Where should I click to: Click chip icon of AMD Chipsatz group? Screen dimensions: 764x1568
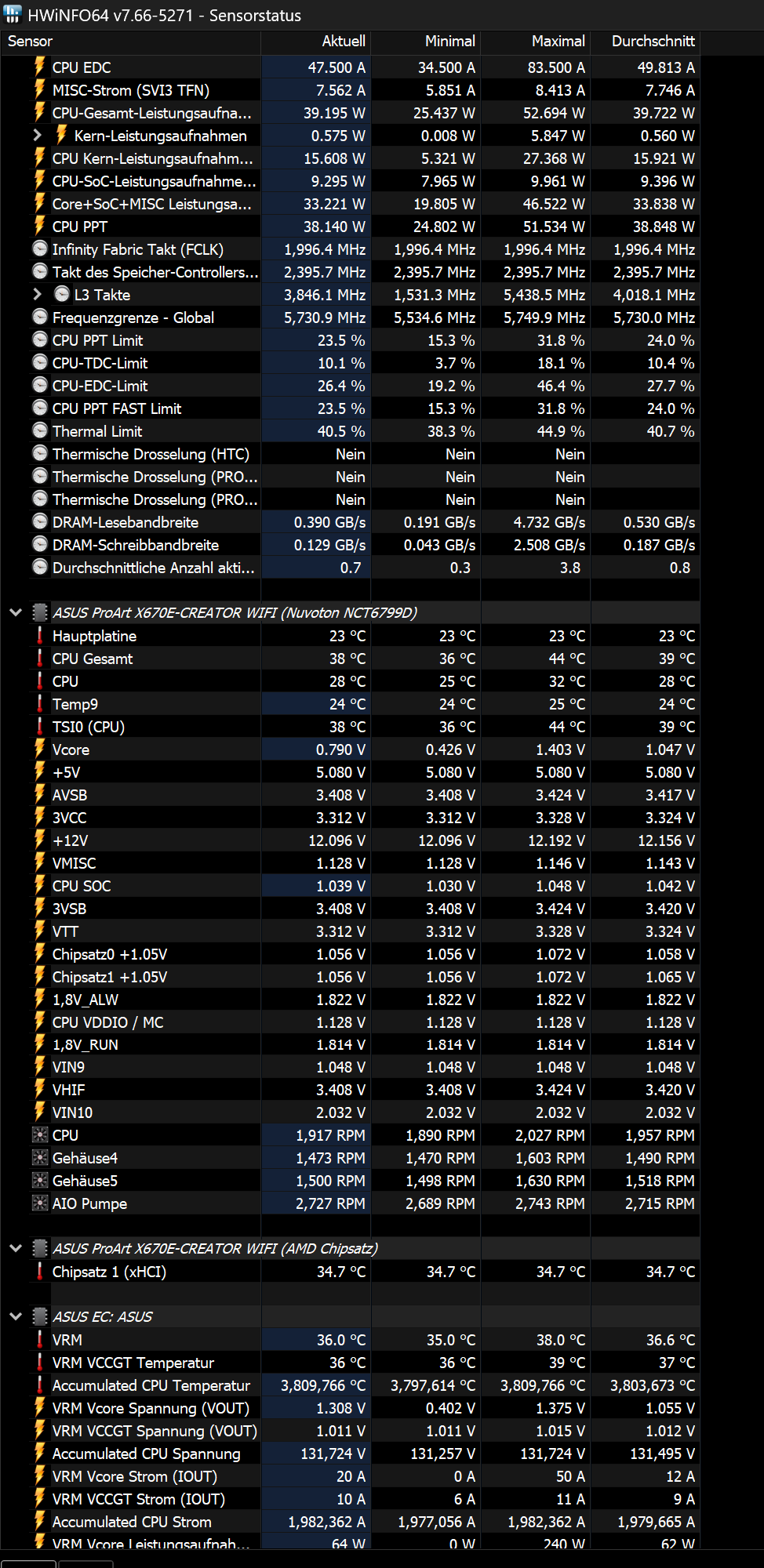pyautogui.click(x=40, y=1248)
